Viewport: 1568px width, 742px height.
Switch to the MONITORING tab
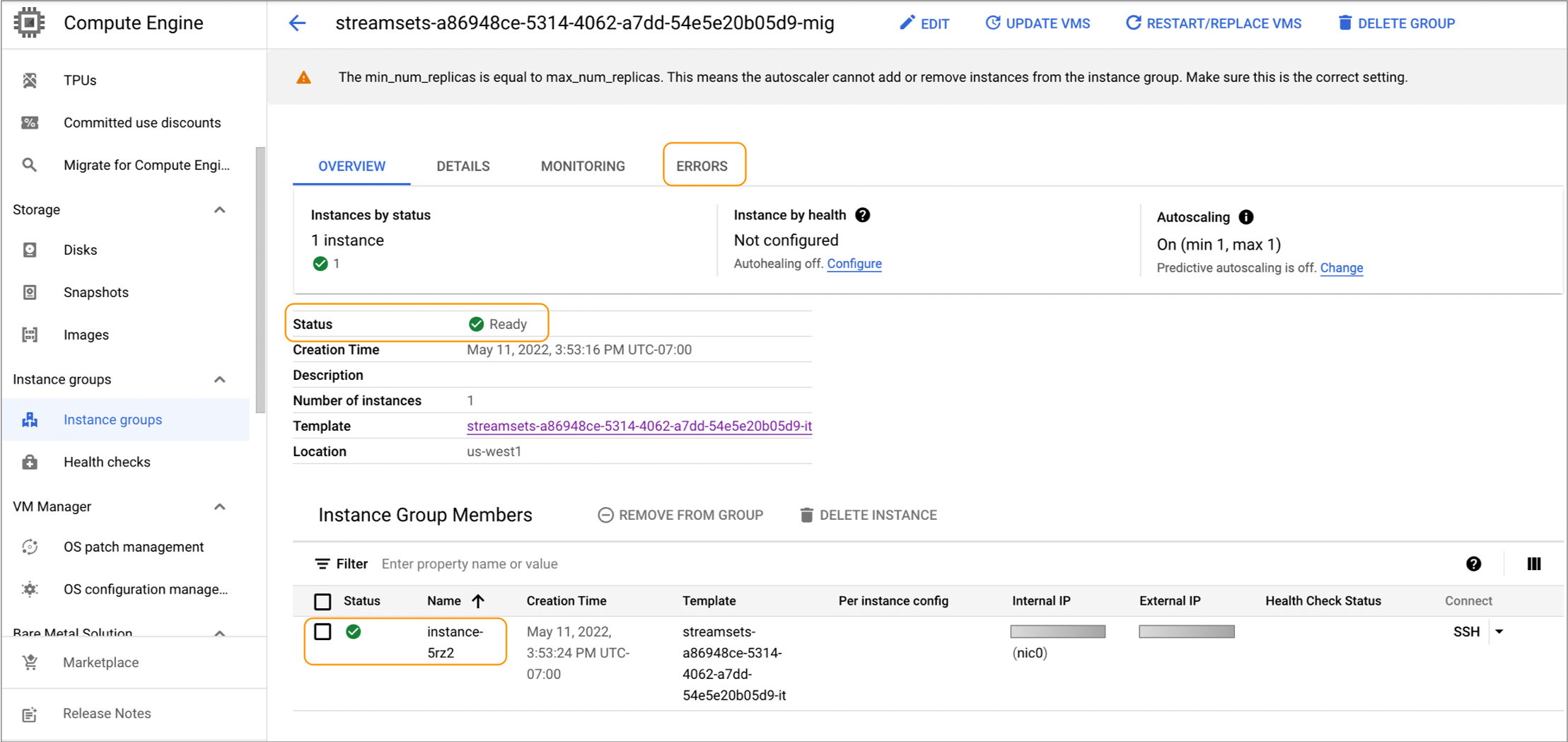pyautogui.click(x=583, y=166)
